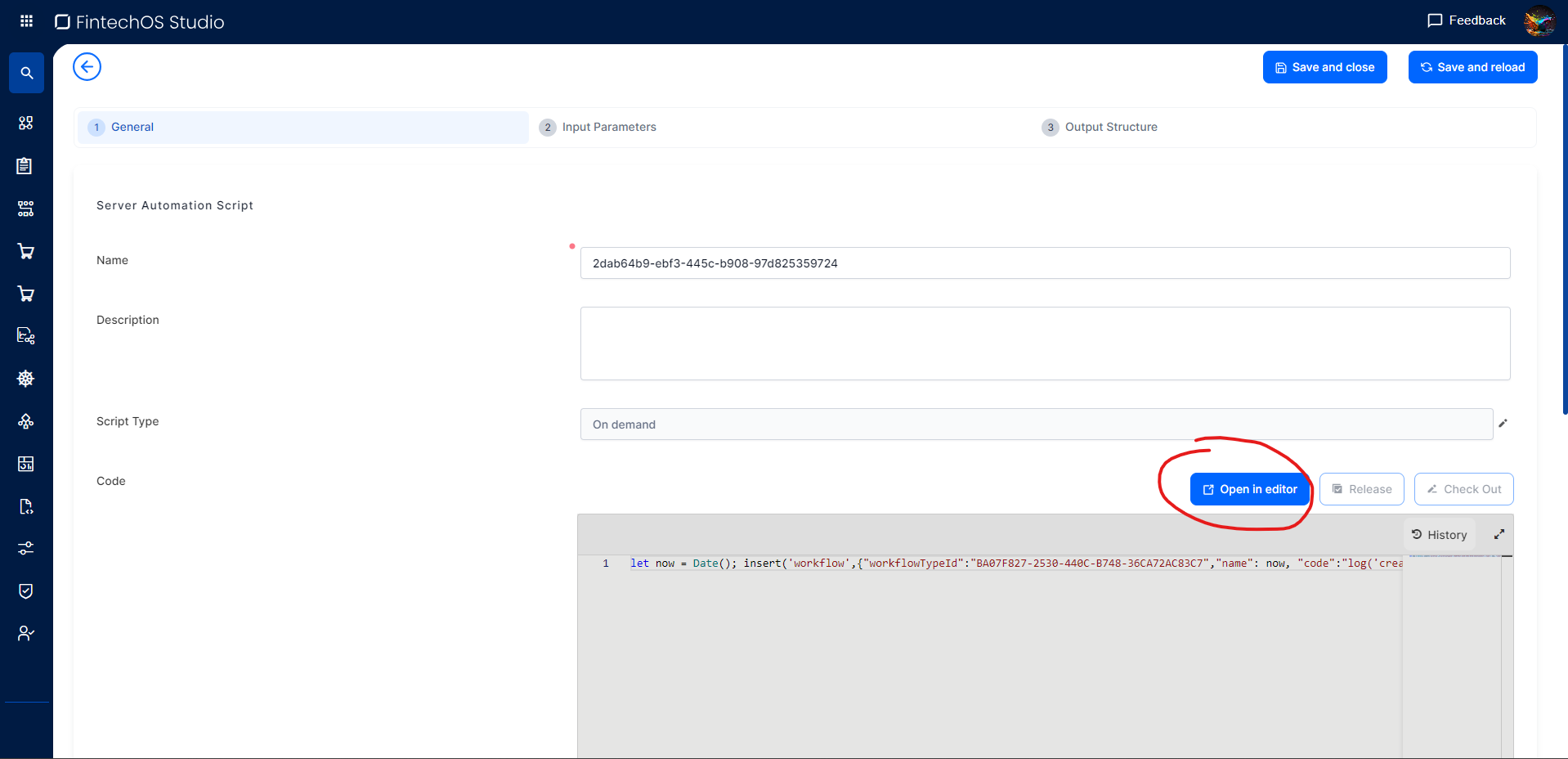This screenshot has width=1568, height=759.
Task: Open the sliders settings sidebar icon
Action: click(x=25, y=548)
